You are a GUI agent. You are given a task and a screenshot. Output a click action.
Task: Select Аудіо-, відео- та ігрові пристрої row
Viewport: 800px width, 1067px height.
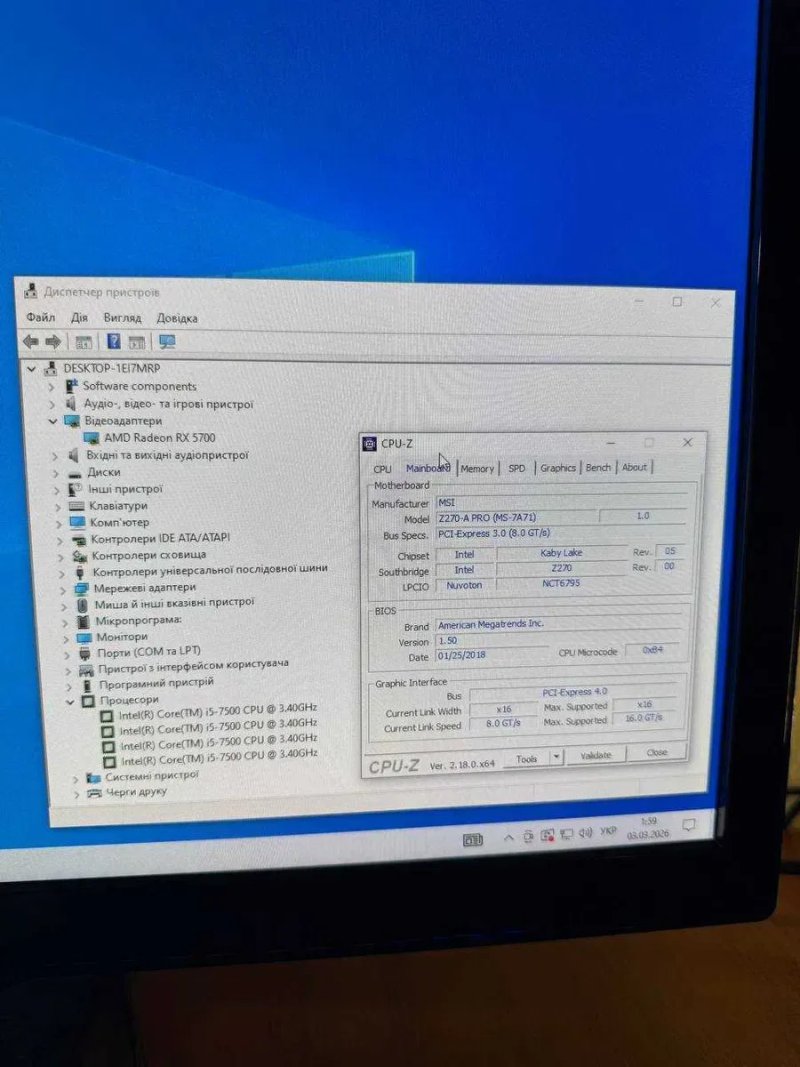[167, 404]
